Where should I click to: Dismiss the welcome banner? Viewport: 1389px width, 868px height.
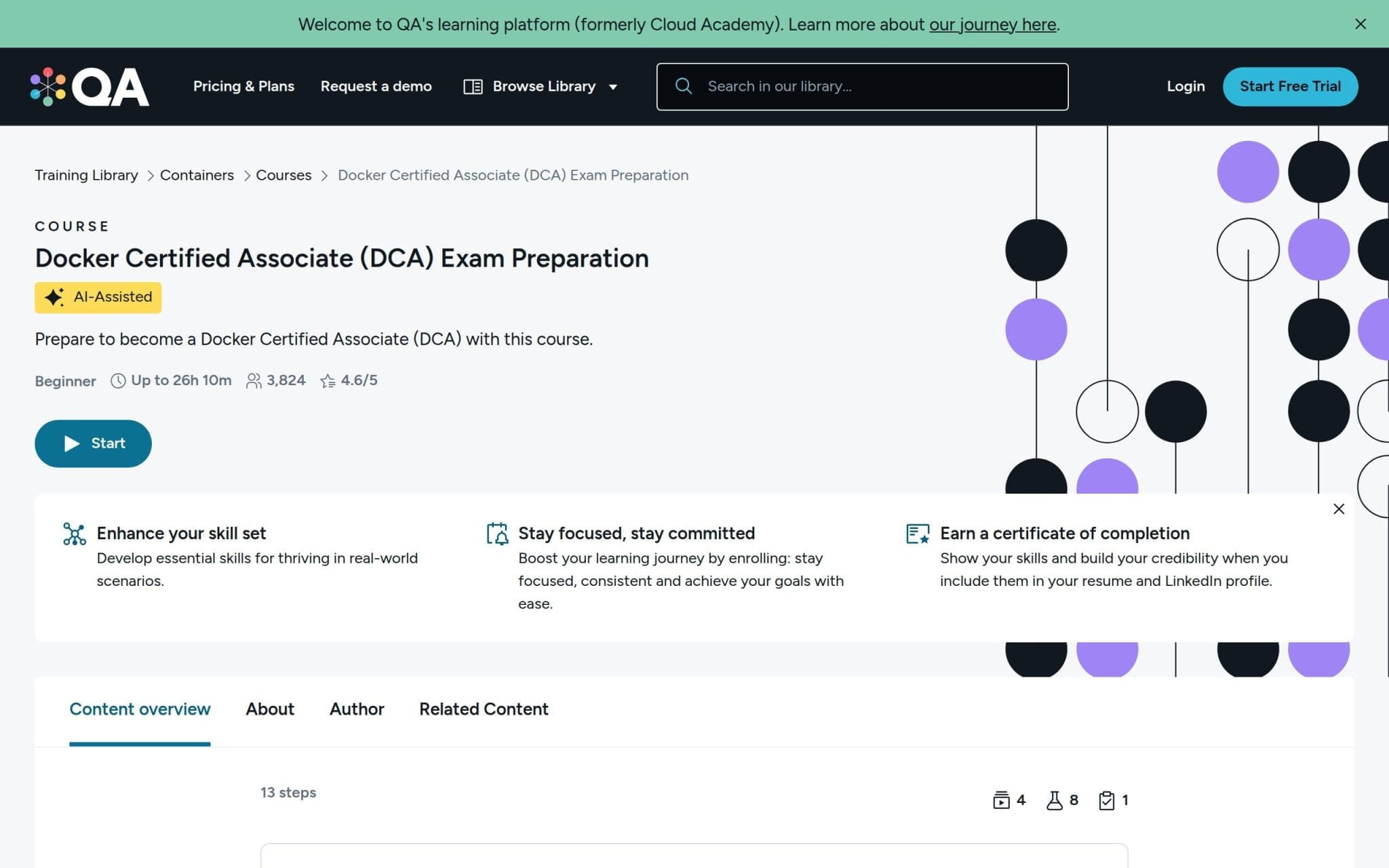1360,24
